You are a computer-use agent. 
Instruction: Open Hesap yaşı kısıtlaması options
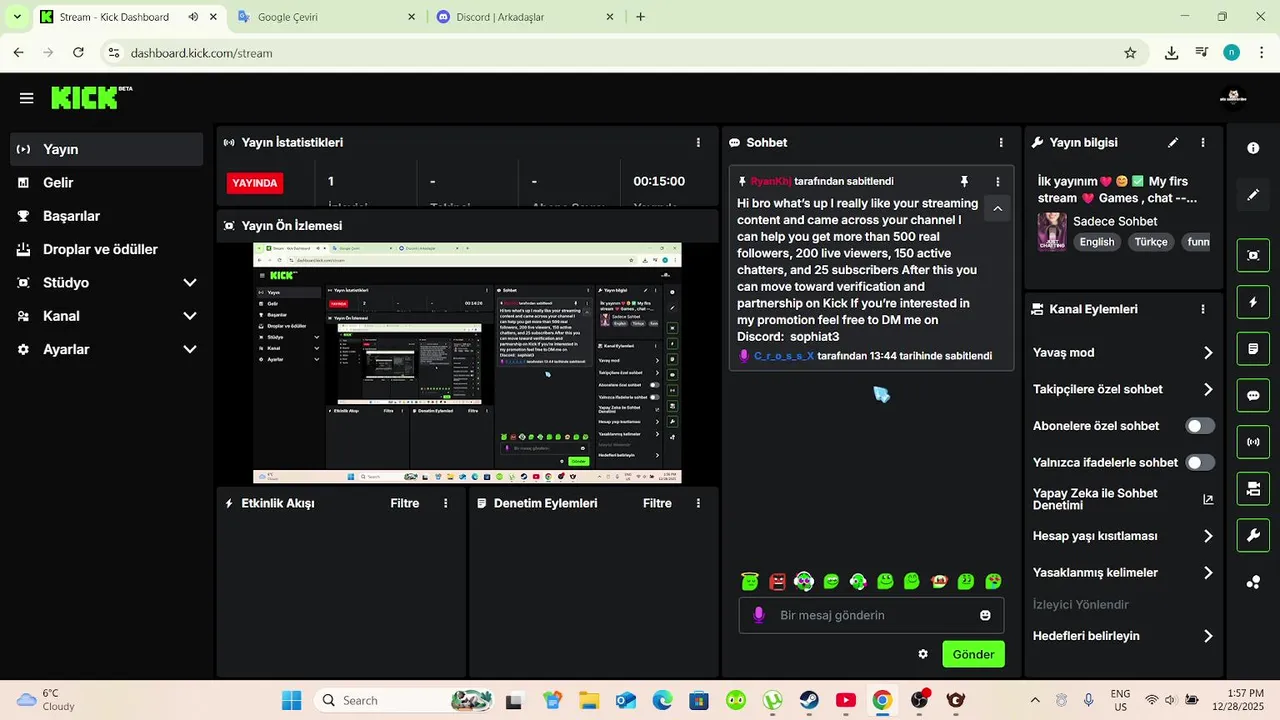(x=1123, y=536)
